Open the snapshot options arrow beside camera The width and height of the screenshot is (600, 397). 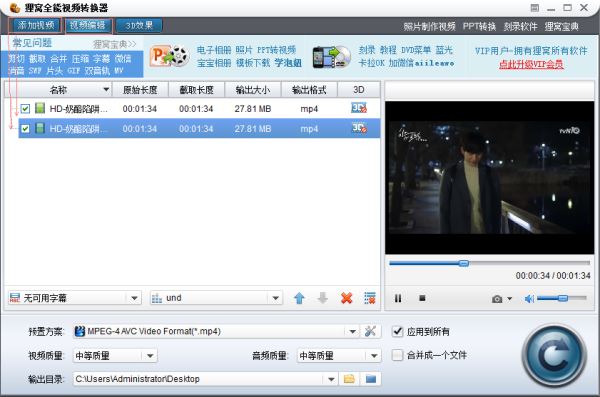click(x=509, y=299)
